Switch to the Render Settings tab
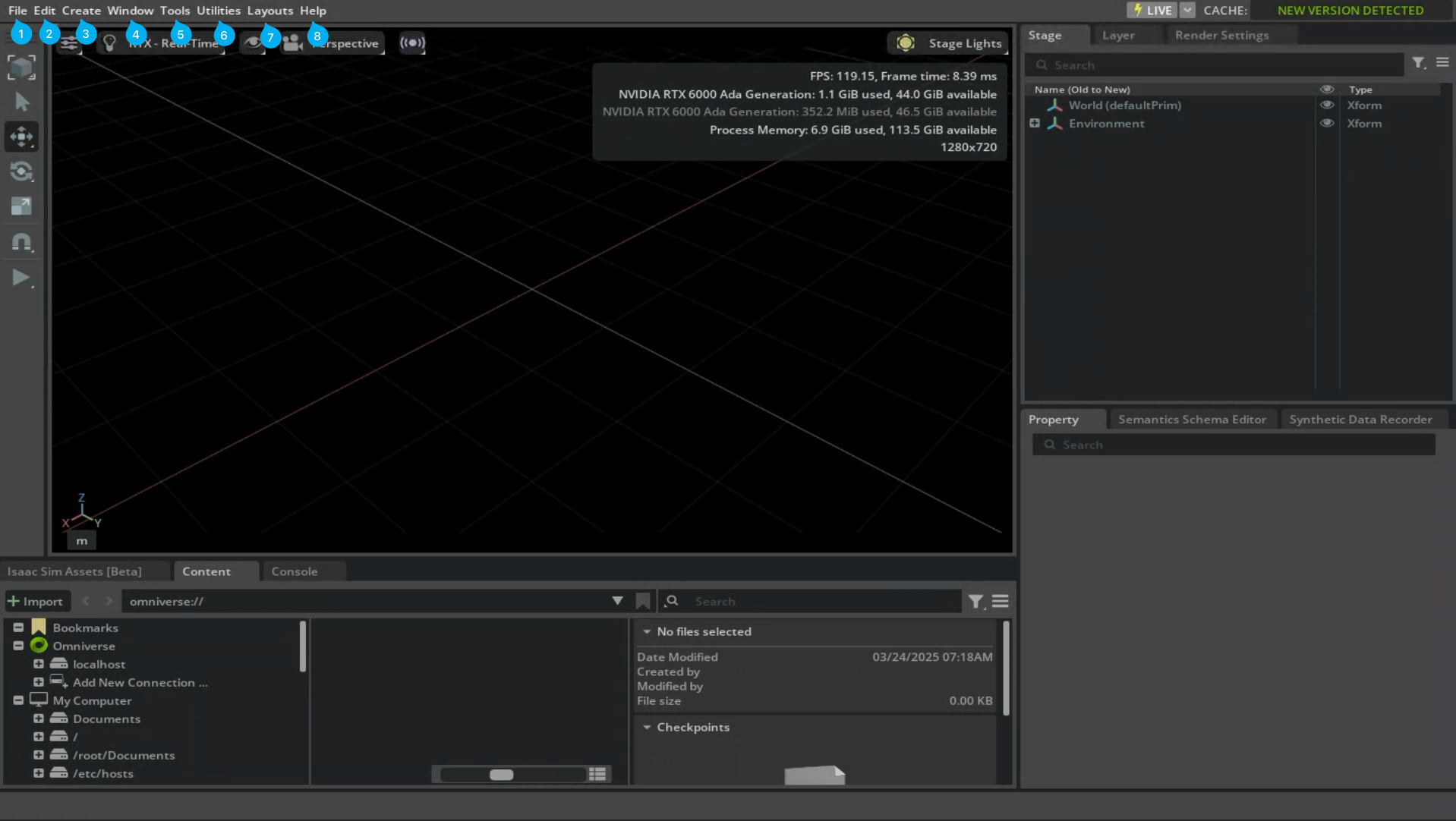Screen dimensions: 1456x821 [1221, 35]
